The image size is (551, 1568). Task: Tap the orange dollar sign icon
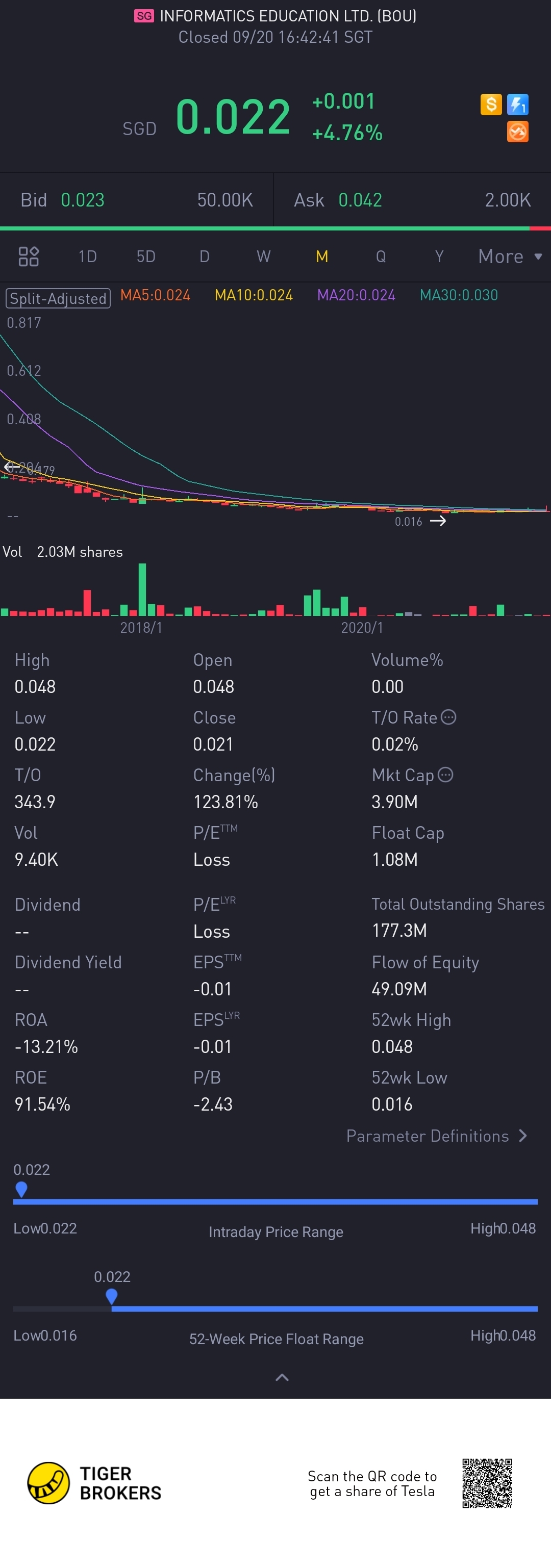coord(491,104)
